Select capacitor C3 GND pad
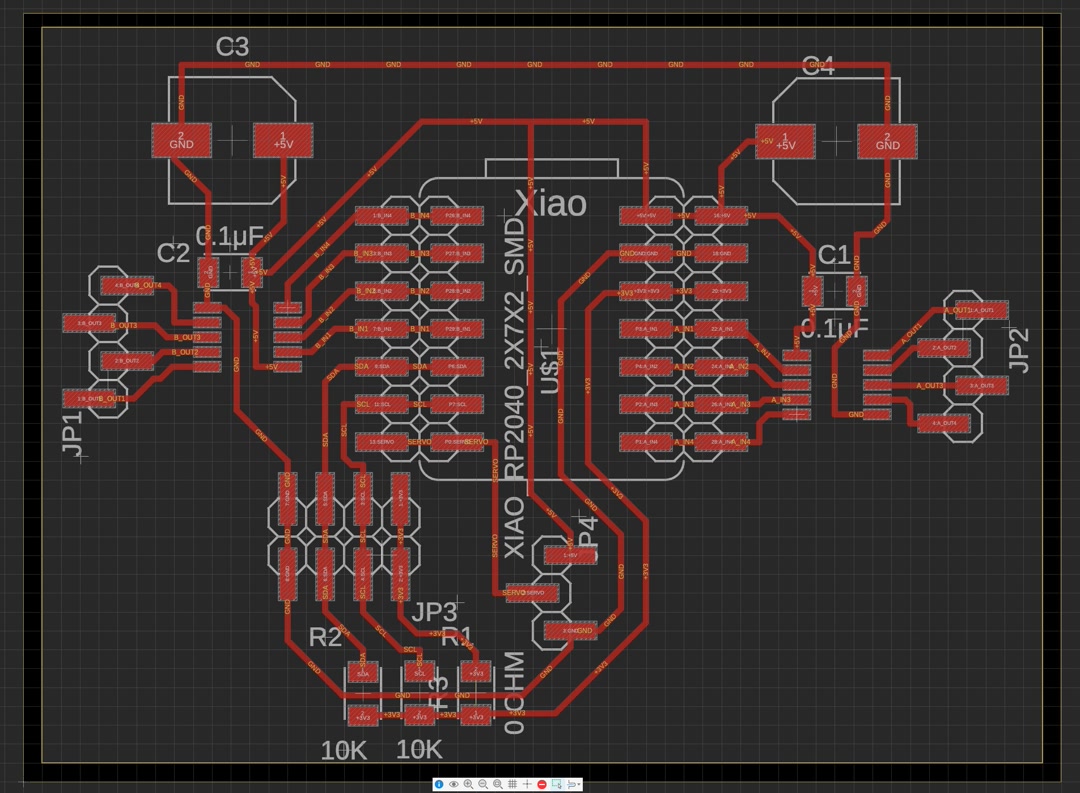1080x793 pixels. point(181,141)
